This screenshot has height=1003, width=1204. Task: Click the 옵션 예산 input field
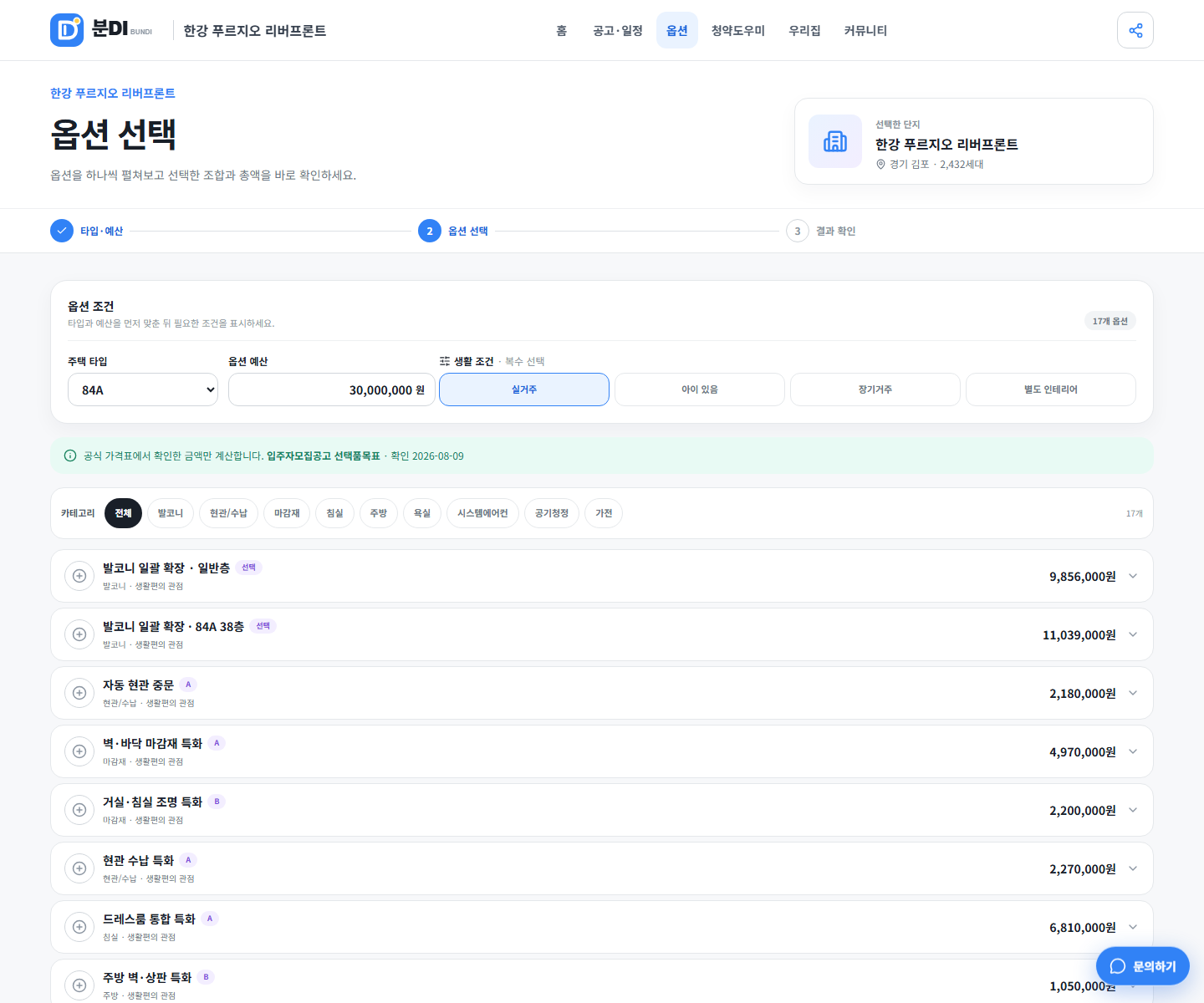[332, 389]
